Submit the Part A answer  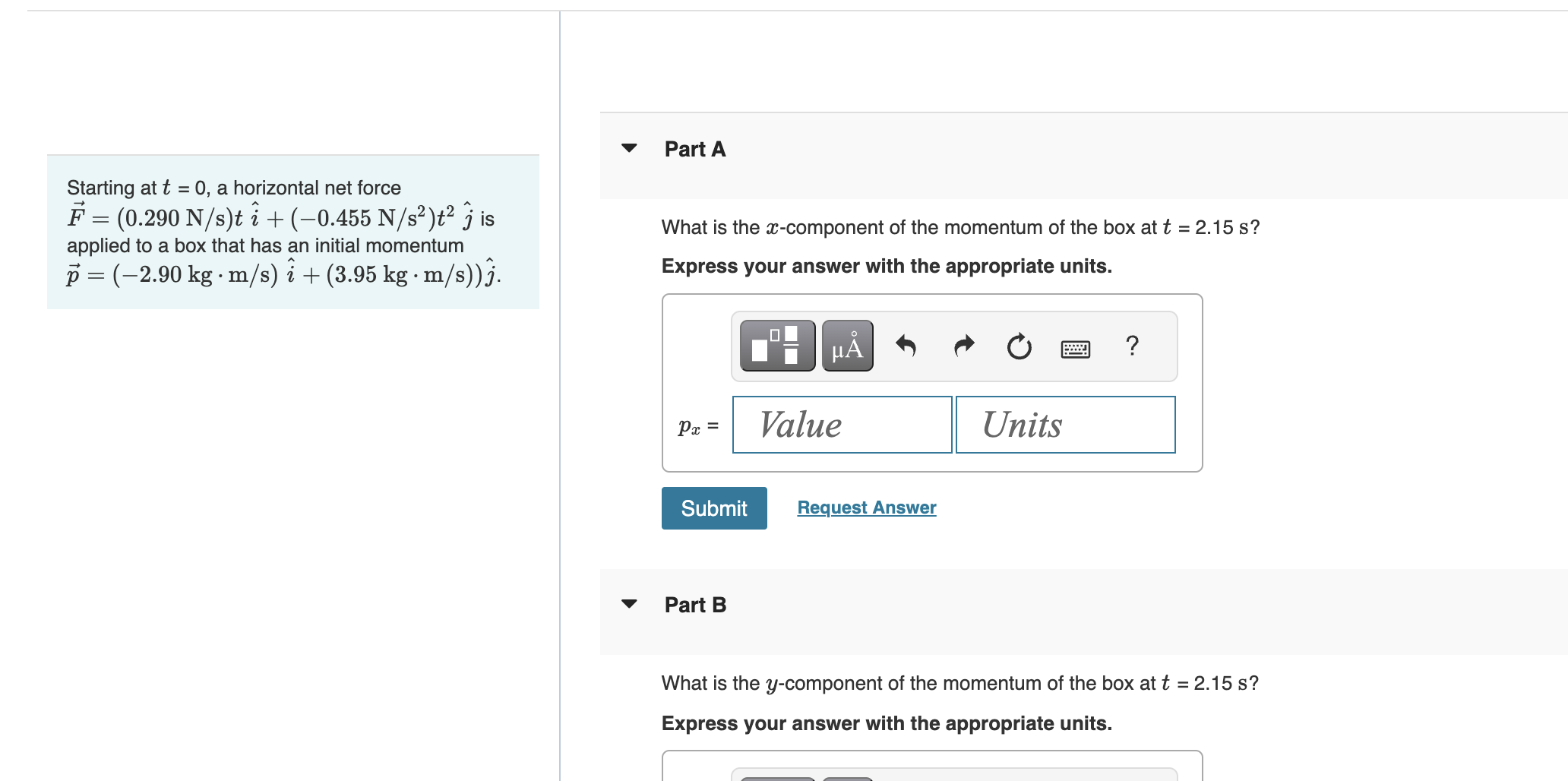point(713,507)
